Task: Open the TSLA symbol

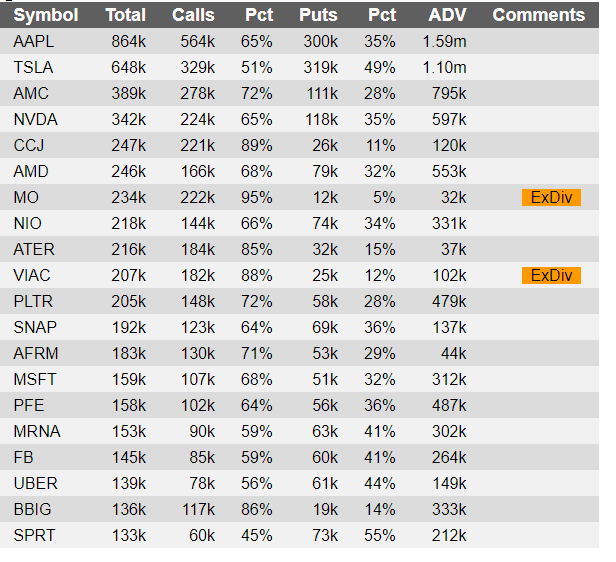Action: tap(33, 67)
